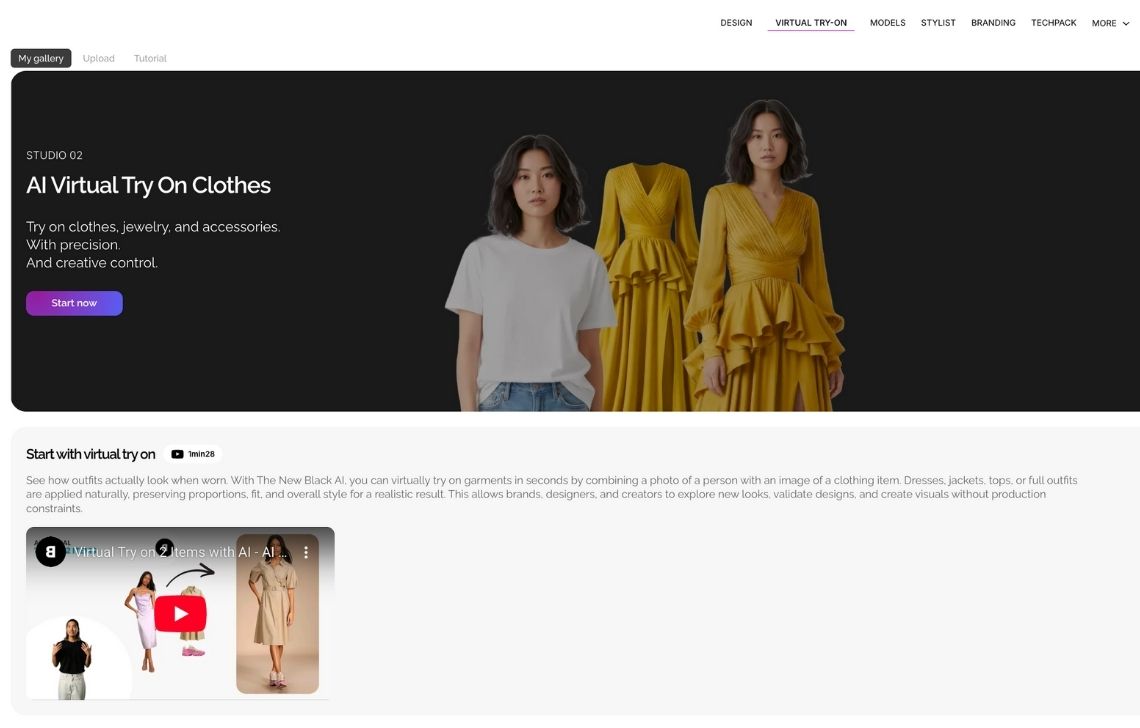
Task: Open the video's three-dot options menu
Action: (x=306, y=552)
